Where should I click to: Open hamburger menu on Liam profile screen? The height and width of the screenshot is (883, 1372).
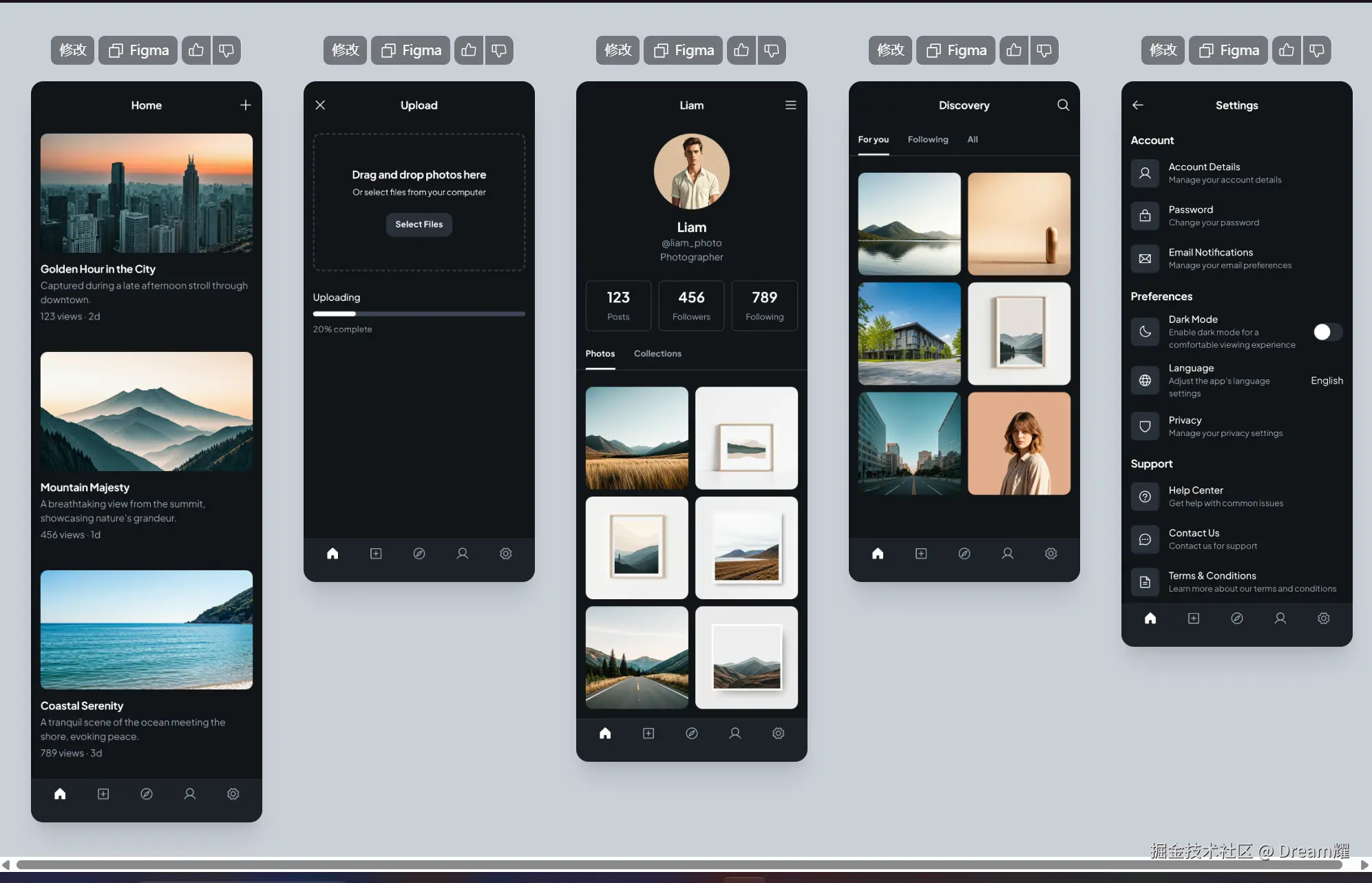(790, 105)
